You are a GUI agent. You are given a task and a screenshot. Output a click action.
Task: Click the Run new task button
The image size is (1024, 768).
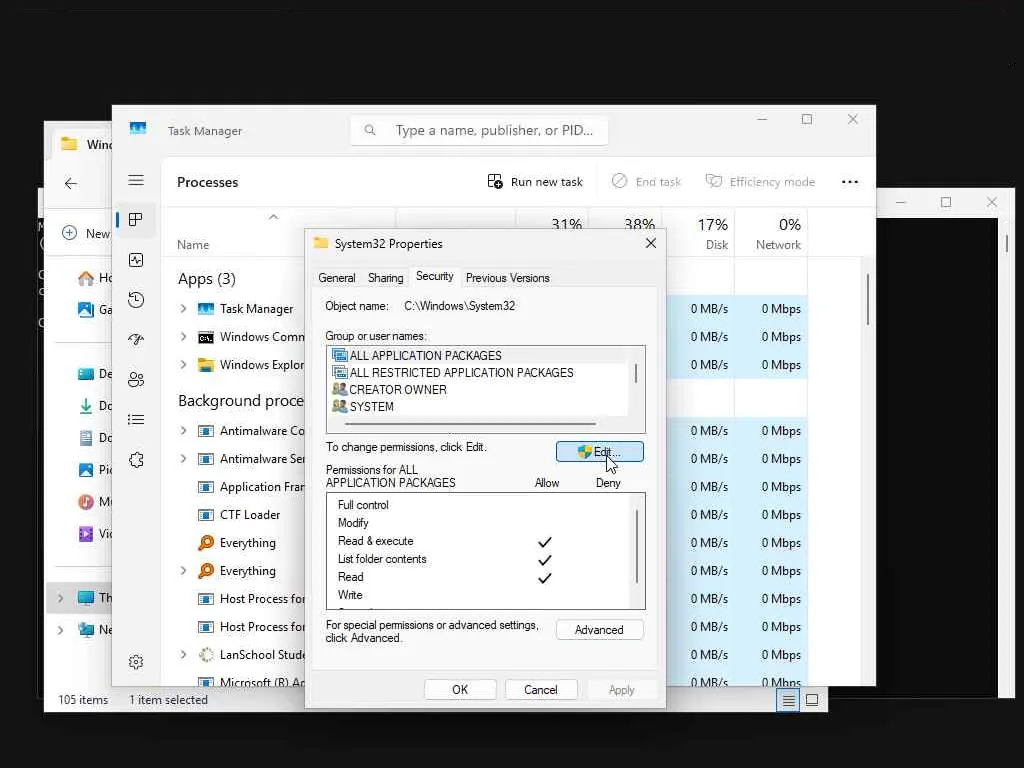[x=535, y=182]
